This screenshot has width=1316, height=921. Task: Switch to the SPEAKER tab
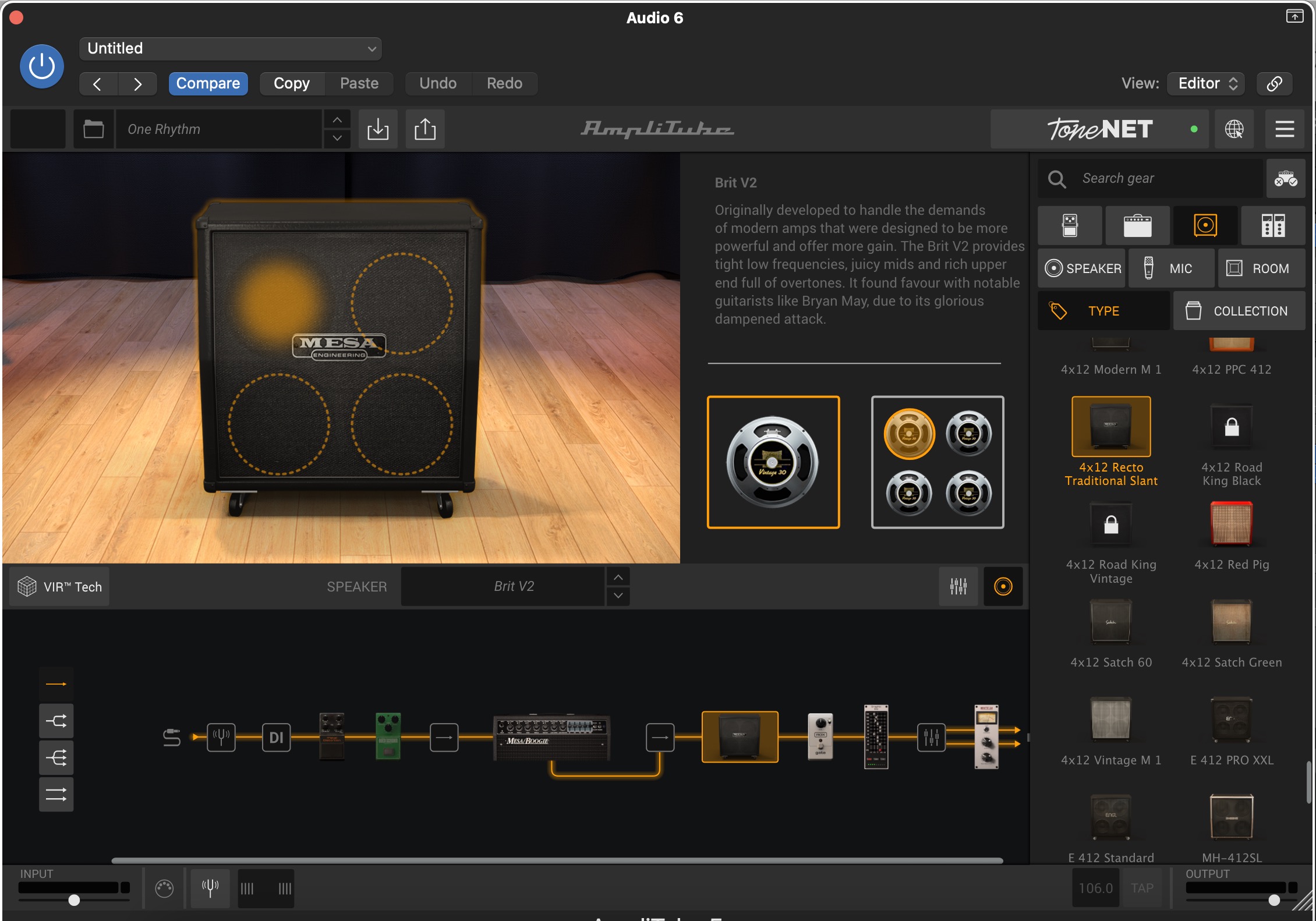(x=1082, y=268)
